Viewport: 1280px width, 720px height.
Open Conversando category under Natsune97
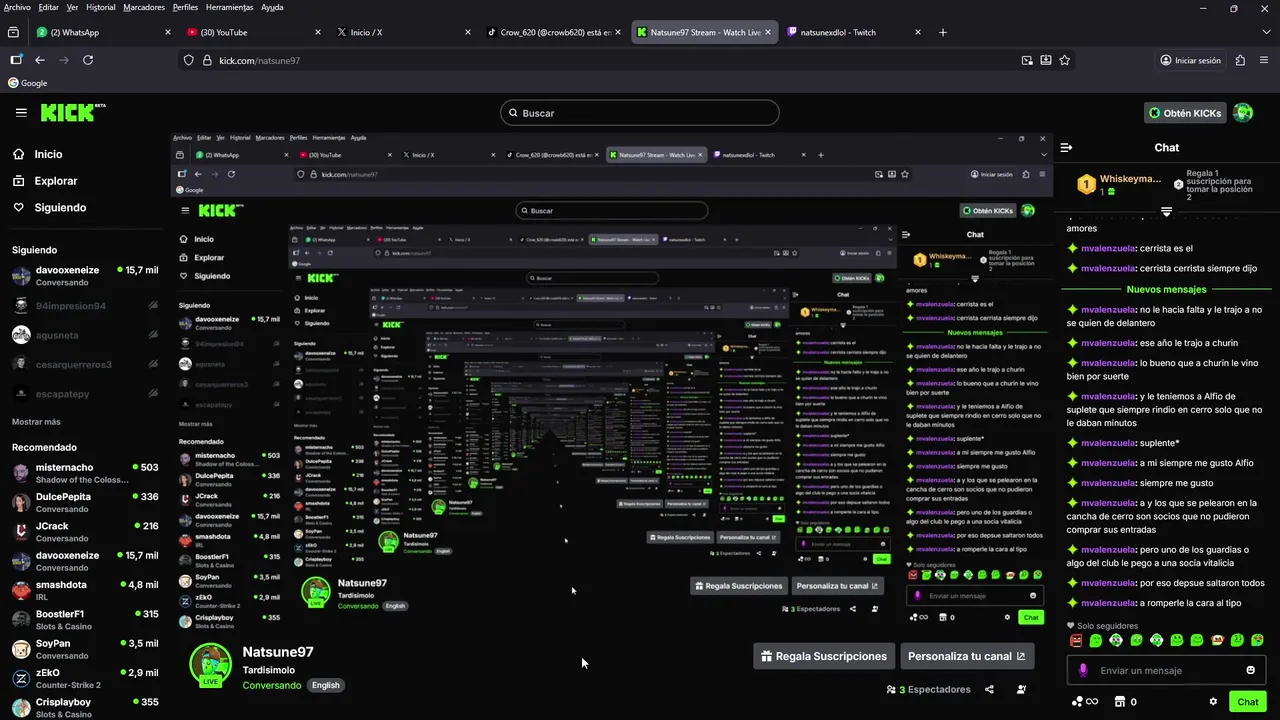point(271,685)
